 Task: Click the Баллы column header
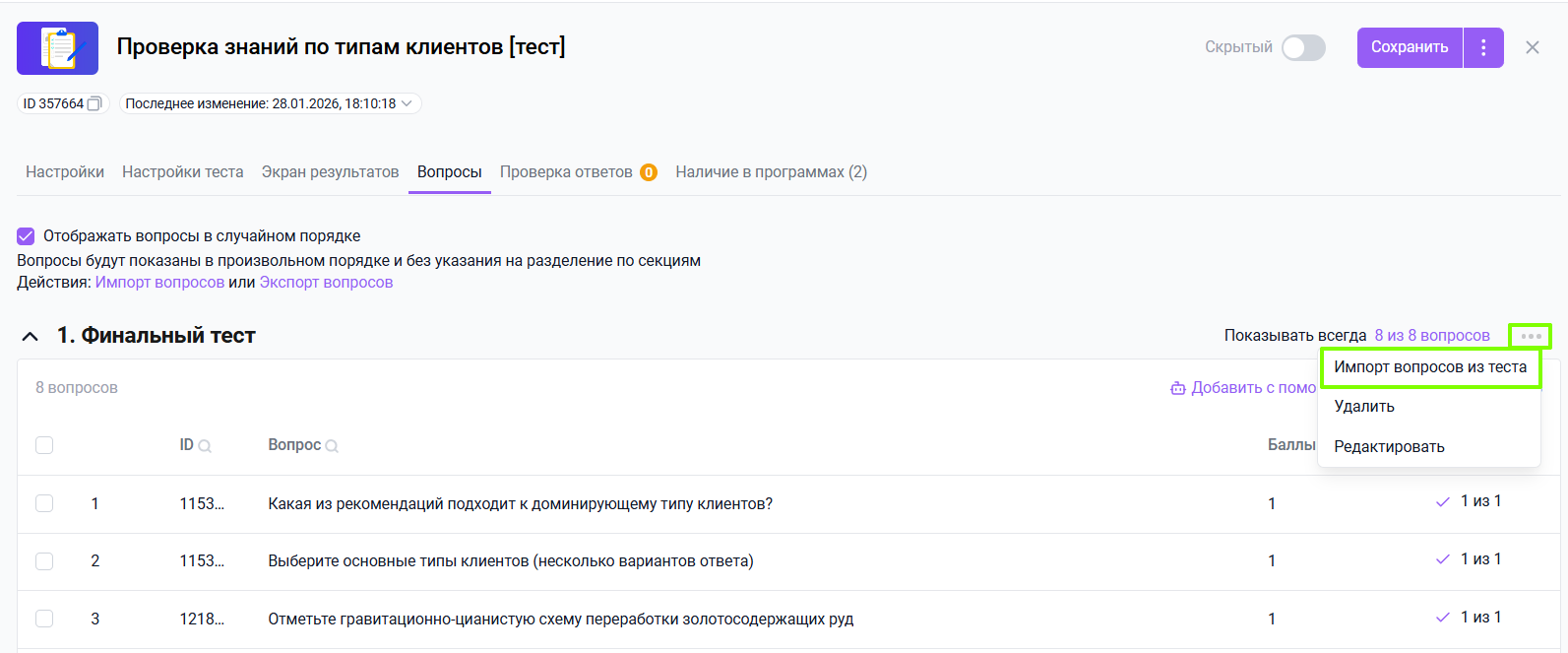pos(1291,445)
